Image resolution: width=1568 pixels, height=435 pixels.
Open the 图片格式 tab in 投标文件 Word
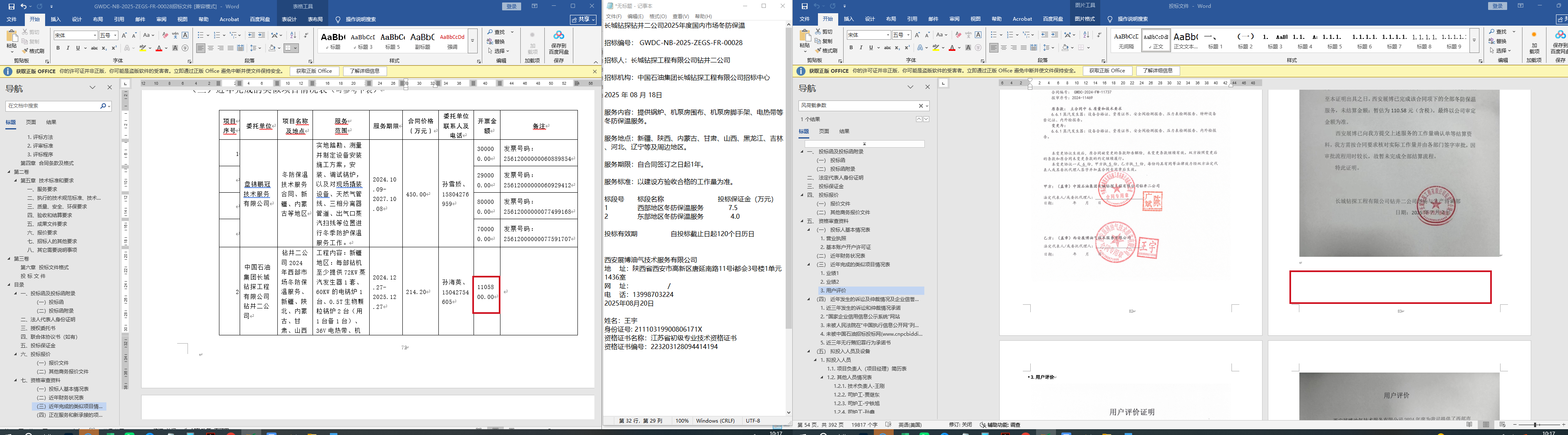pyautogui.click(x=1085, y=19)
